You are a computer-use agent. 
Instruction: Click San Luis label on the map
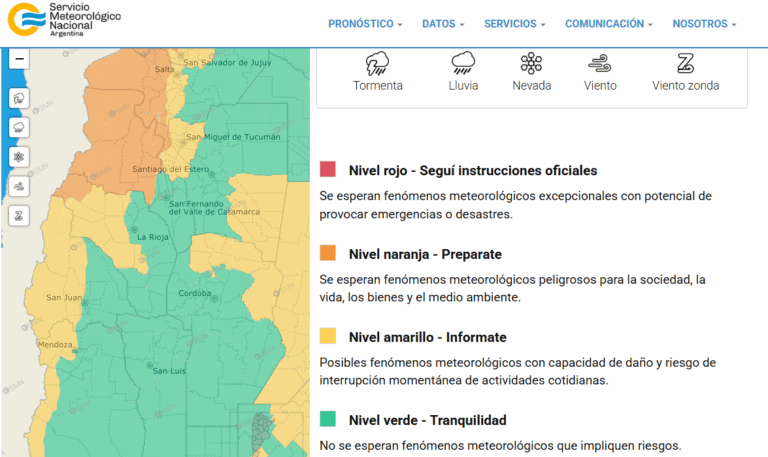click(x=169, y=371)
